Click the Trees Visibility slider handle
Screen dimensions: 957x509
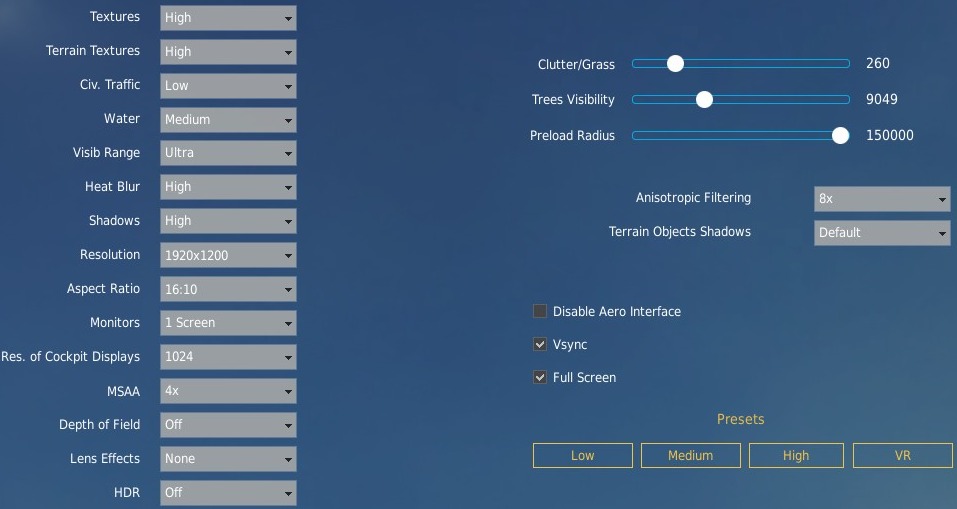point(704,99)
